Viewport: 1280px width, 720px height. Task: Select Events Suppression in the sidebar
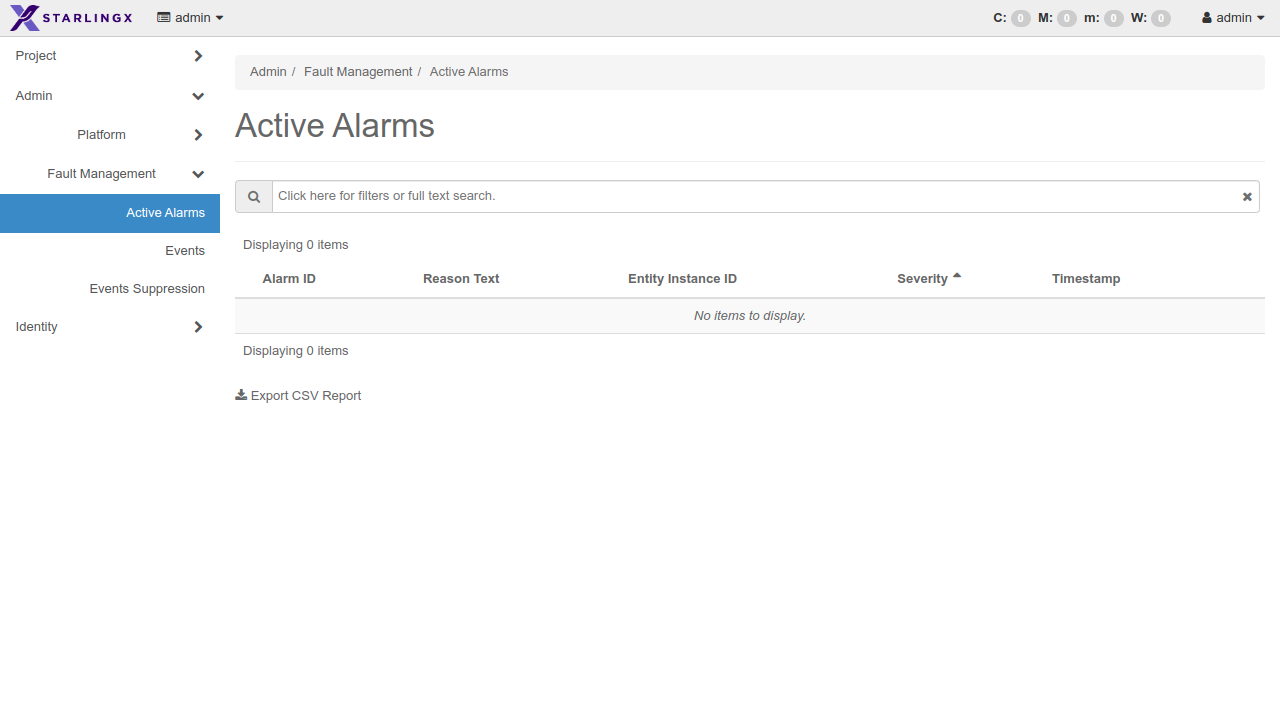point(147,288)
